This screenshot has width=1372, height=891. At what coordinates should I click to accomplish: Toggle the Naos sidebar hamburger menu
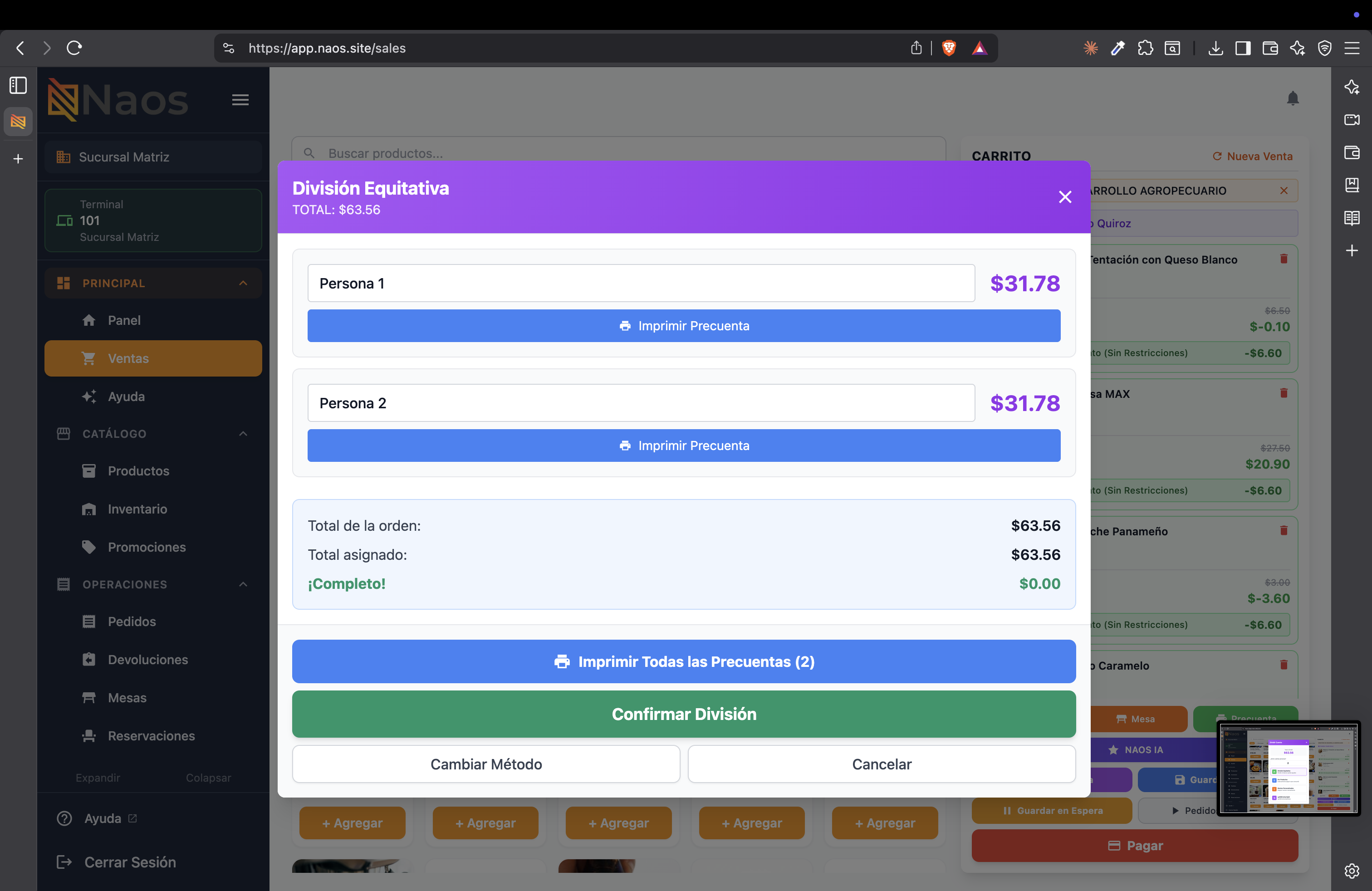tap(240, 100)
